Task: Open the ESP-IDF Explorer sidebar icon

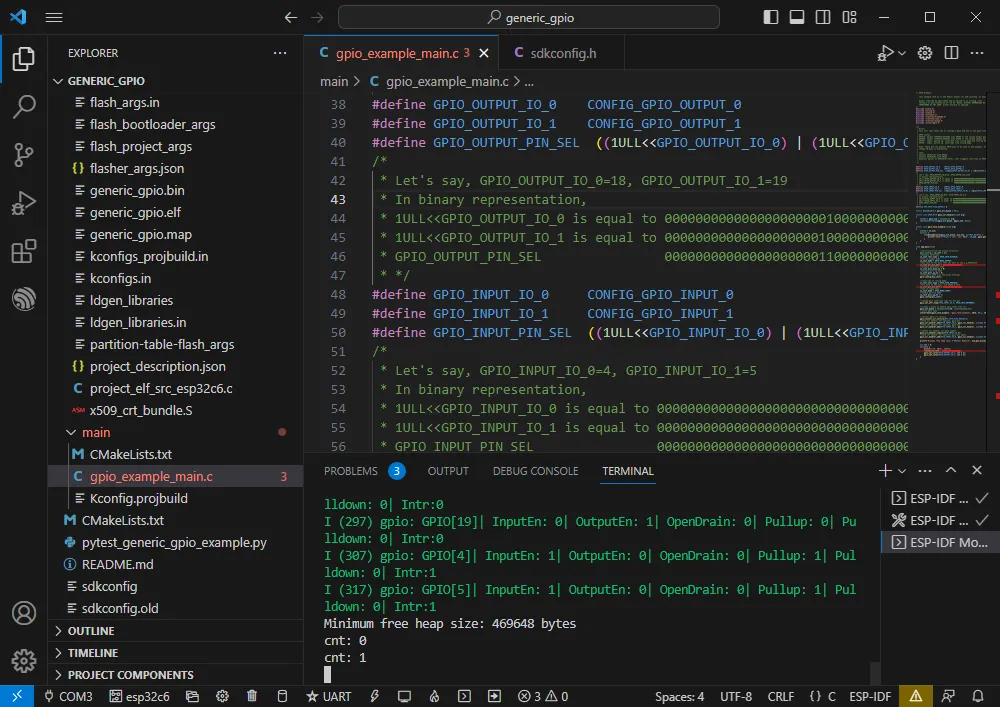Action: click(23, 299)
